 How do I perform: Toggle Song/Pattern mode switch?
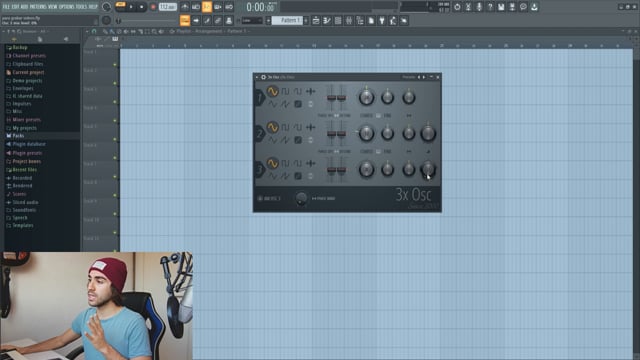click(120, 7)
